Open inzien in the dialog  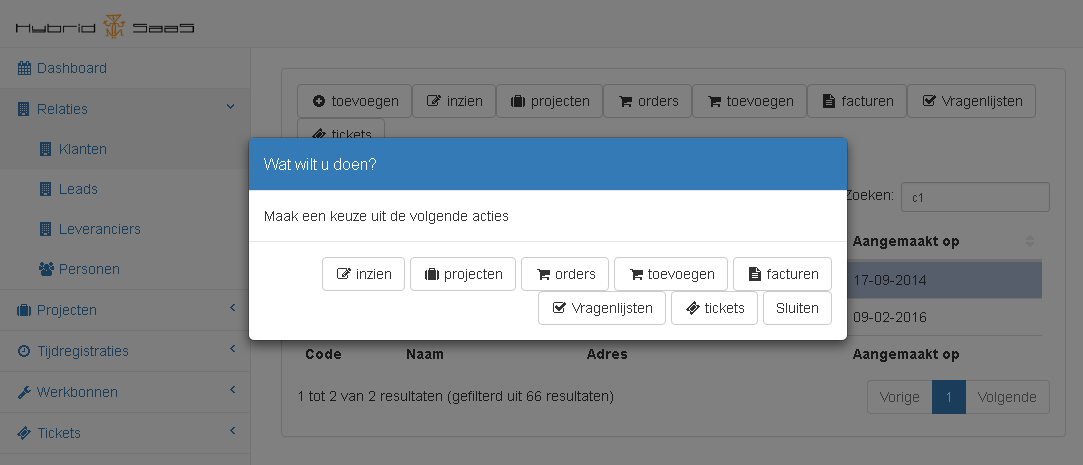point(363,274)
